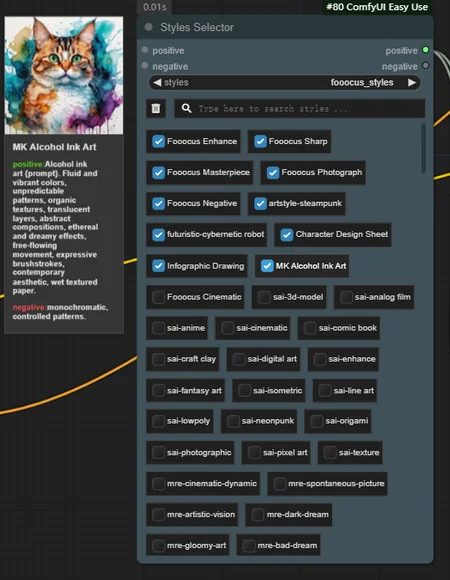Enable the sai-anime style checkbox
450x580 pixels.
coord(159,328)
